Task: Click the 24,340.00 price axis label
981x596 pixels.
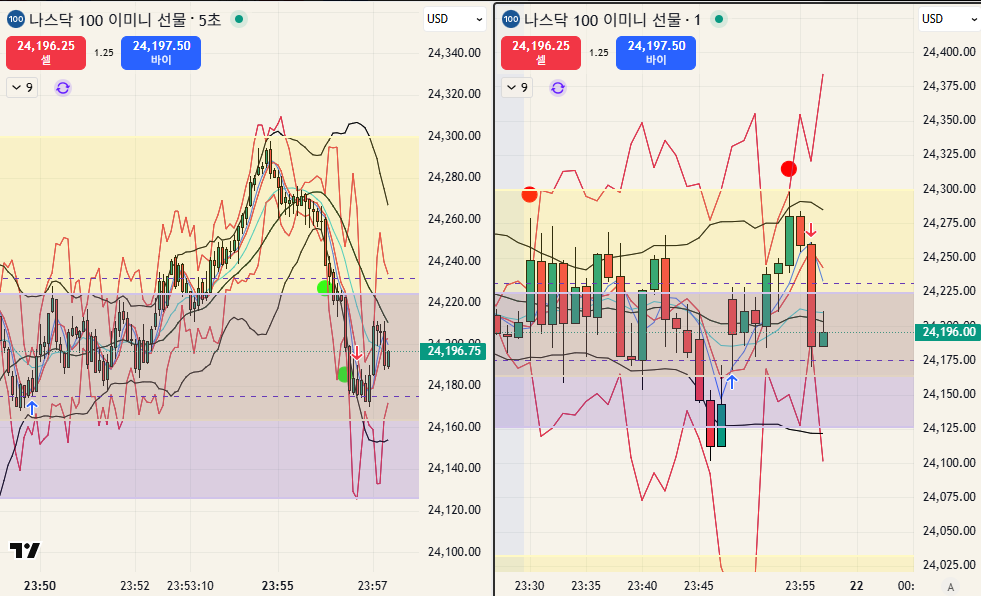Action: point(454,53)
